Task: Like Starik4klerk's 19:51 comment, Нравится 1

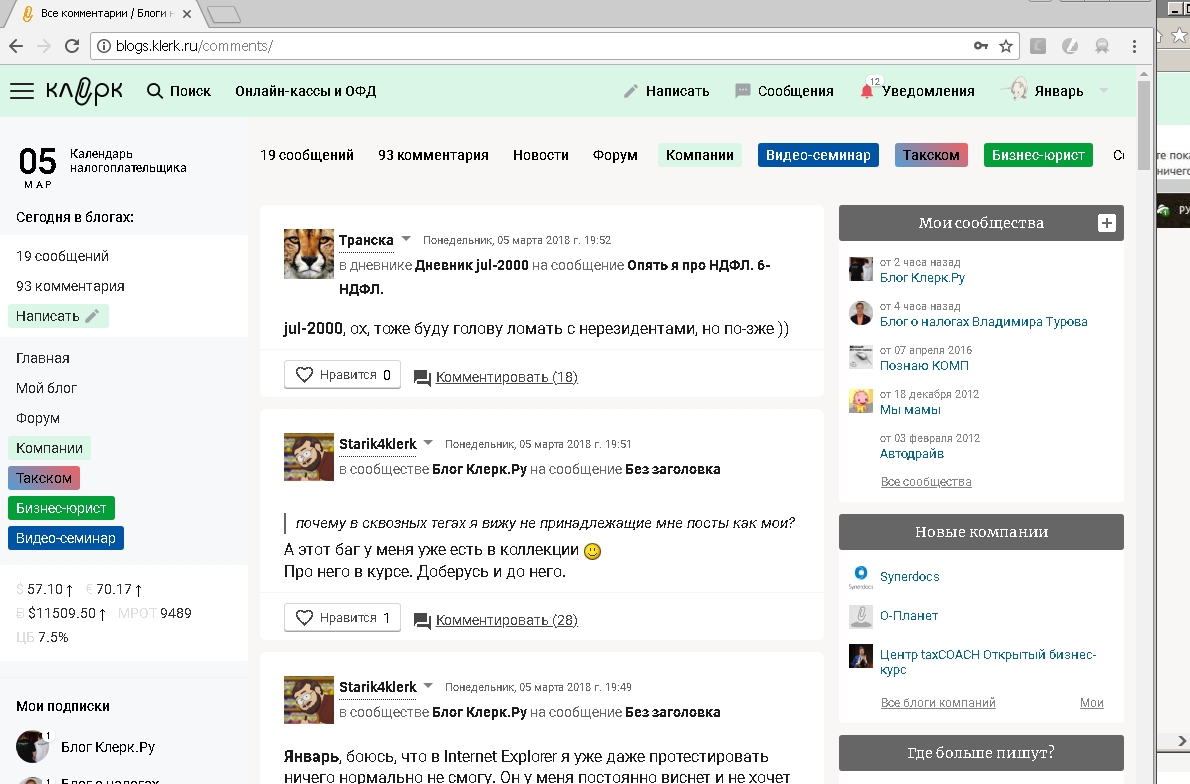Action: (342, 618)
